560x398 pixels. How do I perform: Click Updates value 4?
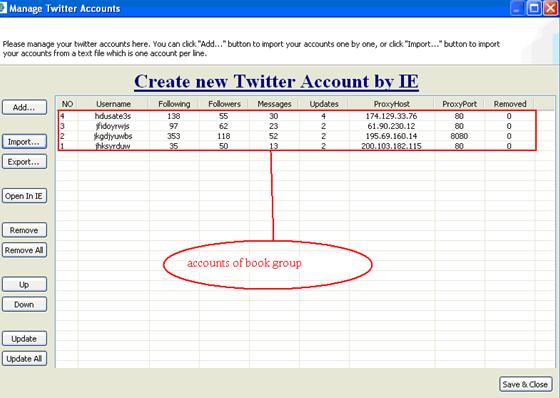coord(324,116)
